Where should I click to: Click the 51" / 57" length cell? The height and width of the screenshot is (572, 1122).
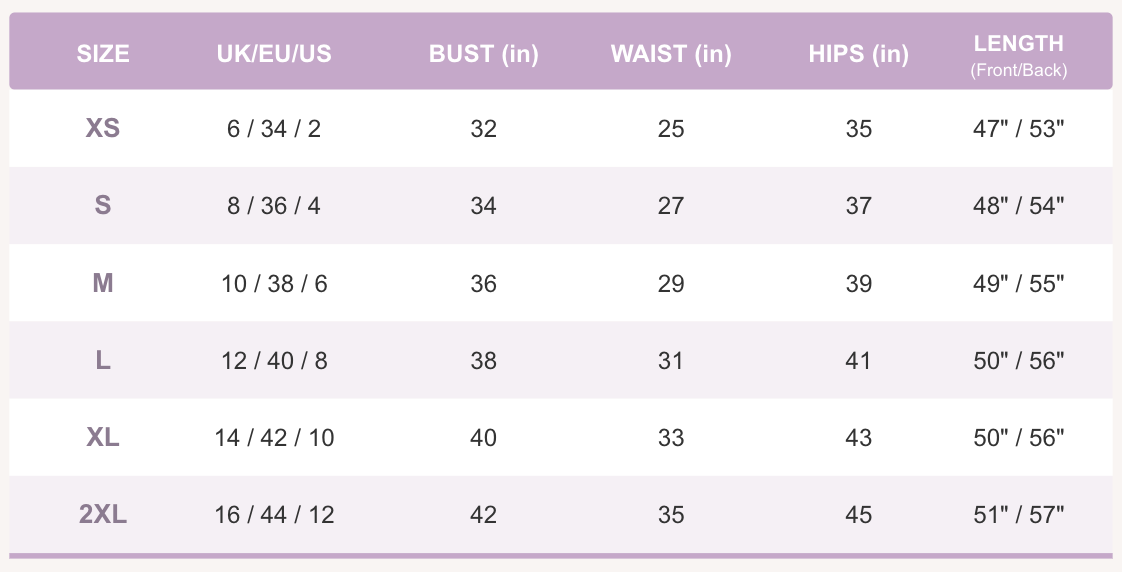click(1018, 515)
